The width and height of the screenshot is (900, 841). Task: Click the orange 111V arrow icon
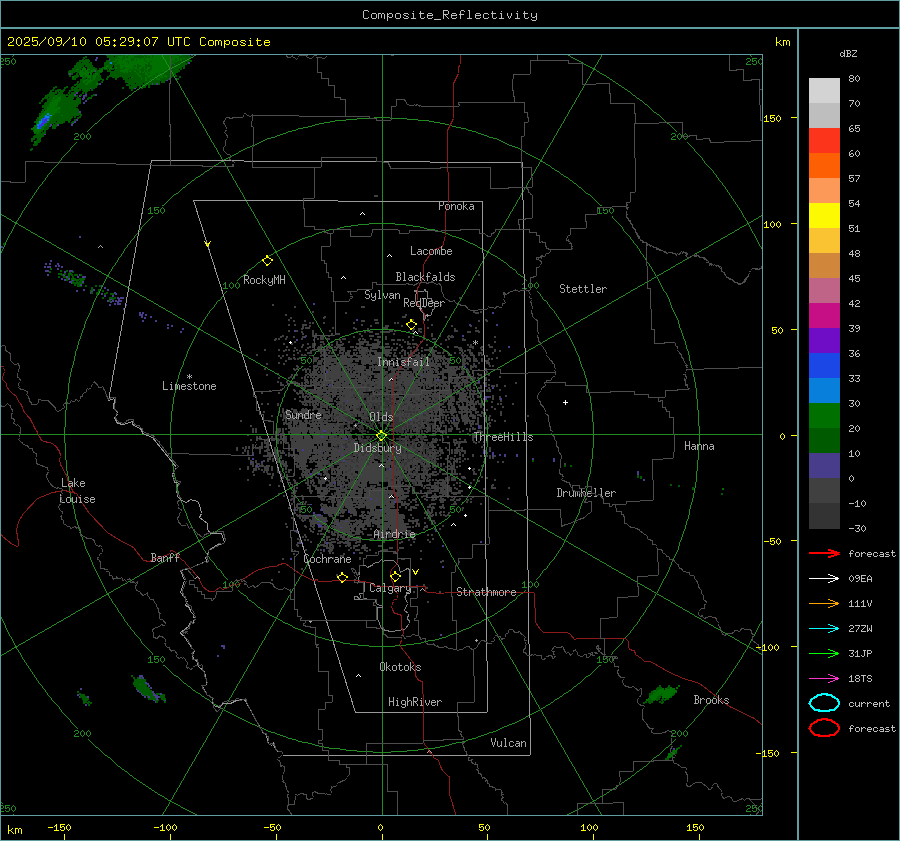(824, 603)
